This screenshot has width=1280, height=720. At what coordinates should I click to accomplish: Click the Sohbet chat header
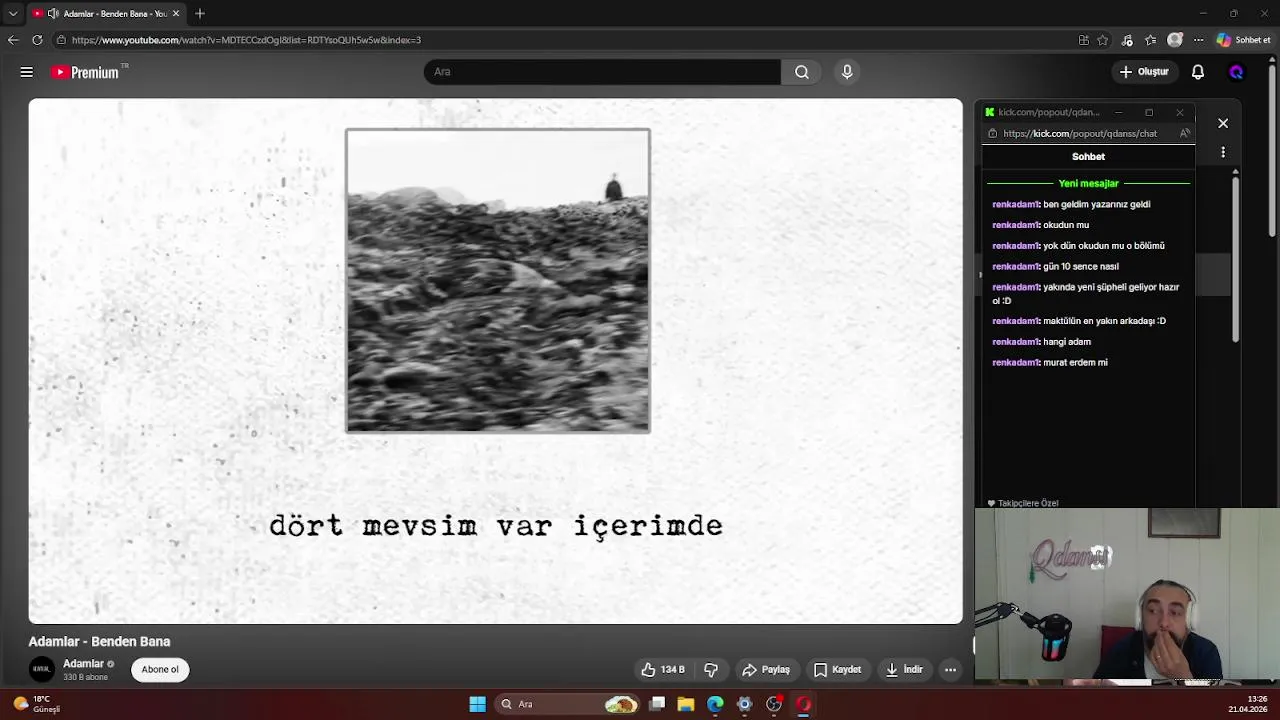coord(1088,156)
